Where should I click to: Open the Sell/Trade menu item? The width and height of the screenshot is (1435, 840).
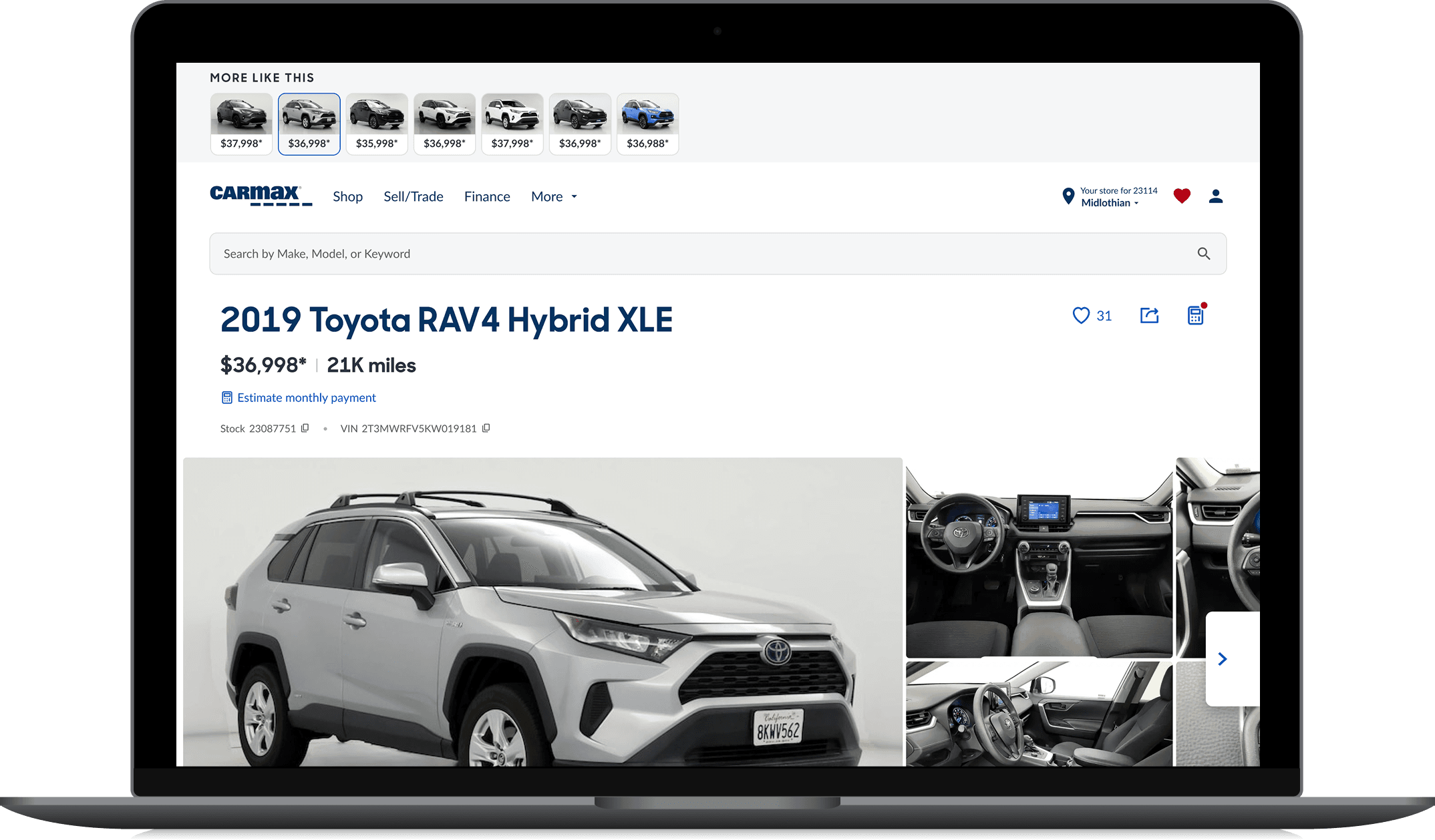click(x=414, y=196)
